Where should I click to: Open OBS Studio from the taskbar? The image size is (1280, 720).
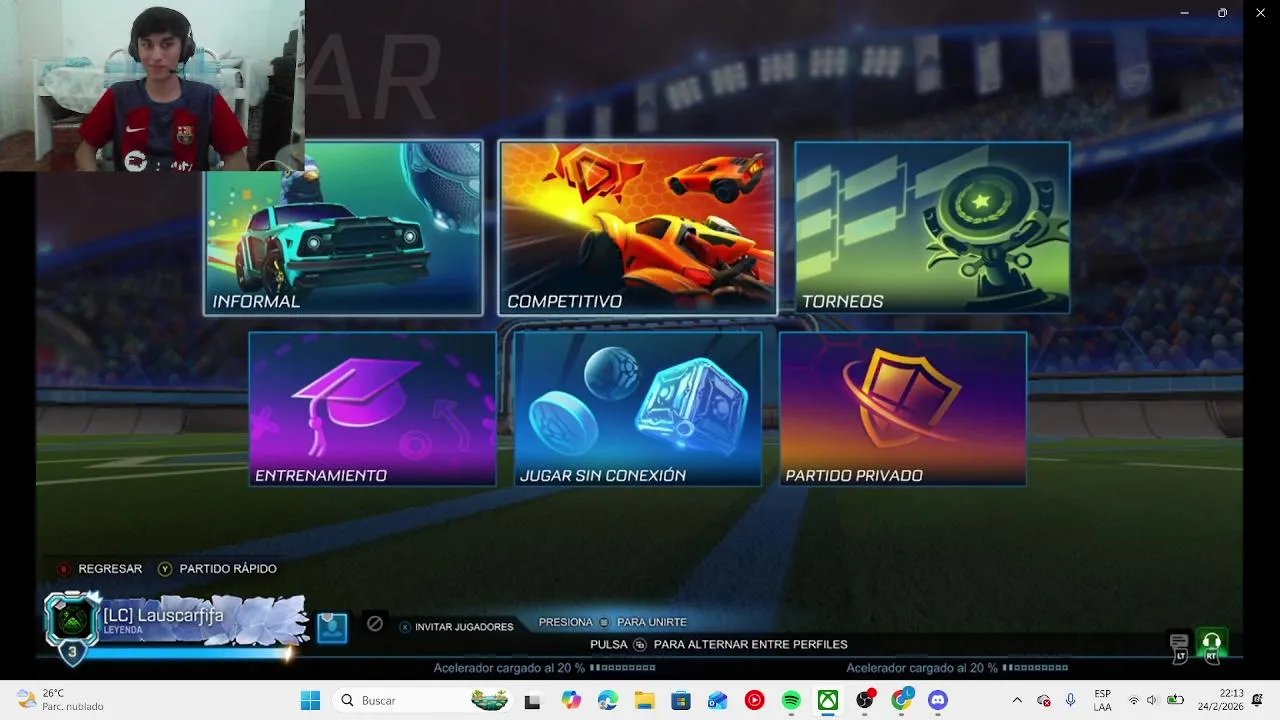(865, 700)
